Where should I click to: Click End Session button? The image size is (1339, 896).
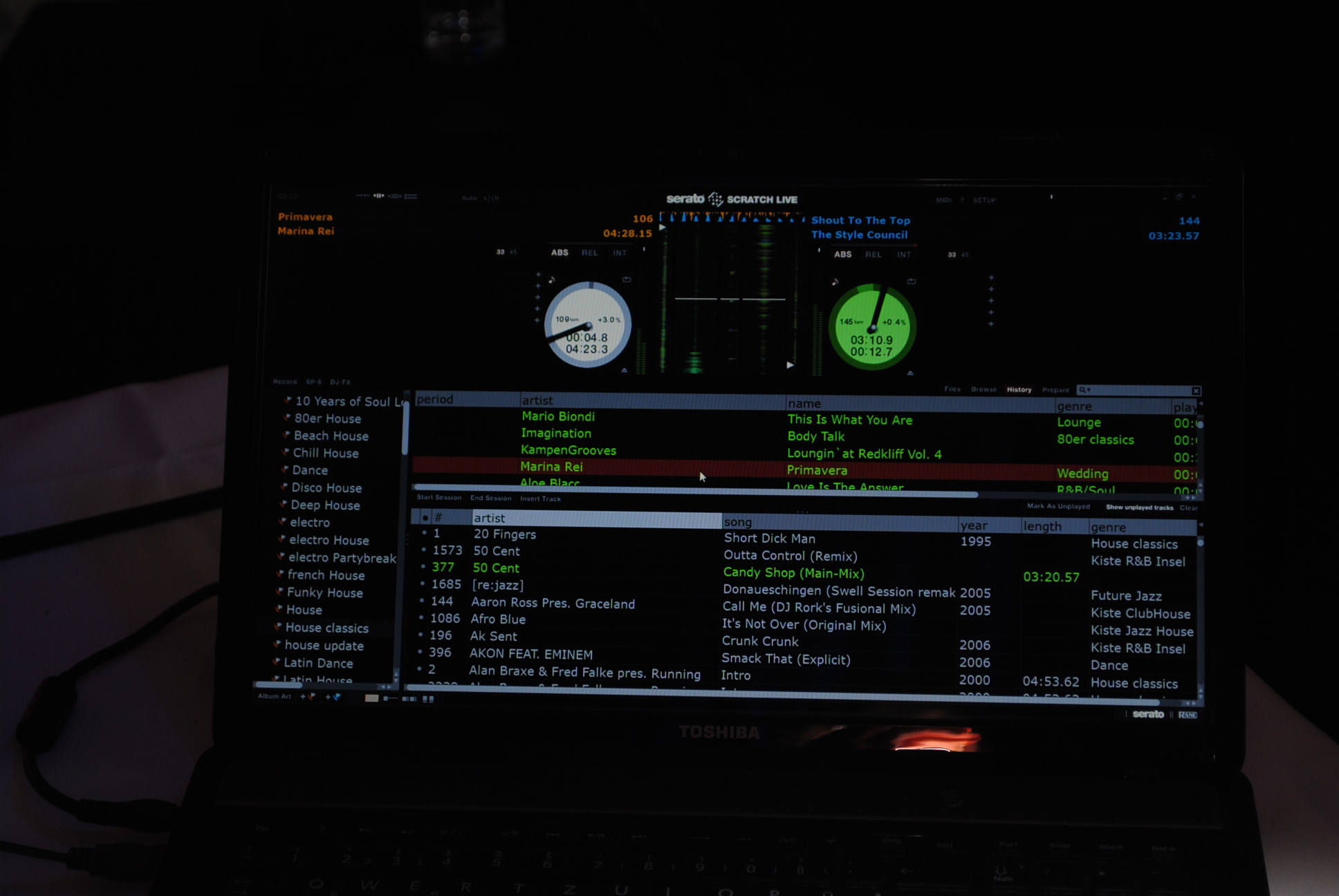click(490, 498)
